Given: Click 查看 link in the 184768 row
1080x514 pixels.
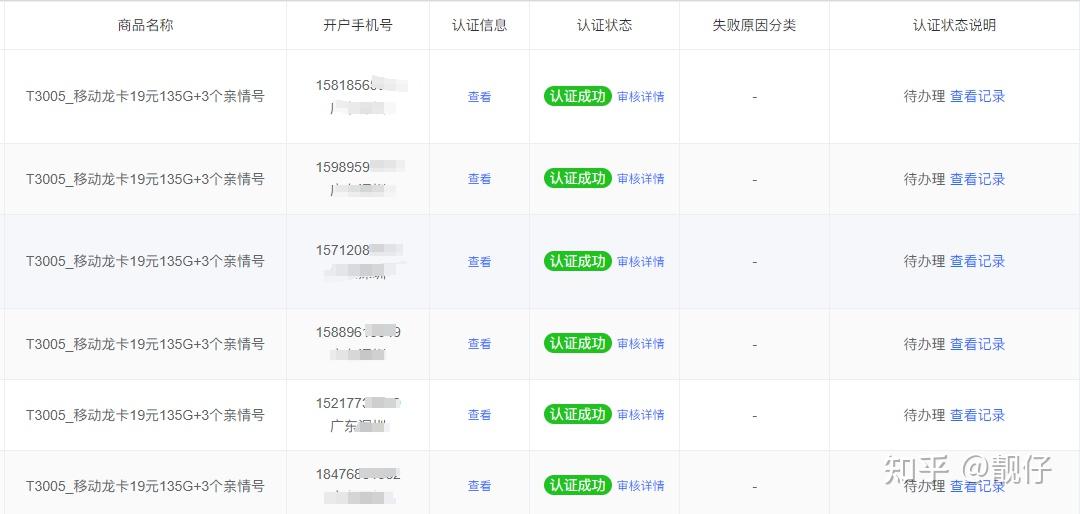Looking at the screenshot, I should pyautogui.click(x=479, y=486).
